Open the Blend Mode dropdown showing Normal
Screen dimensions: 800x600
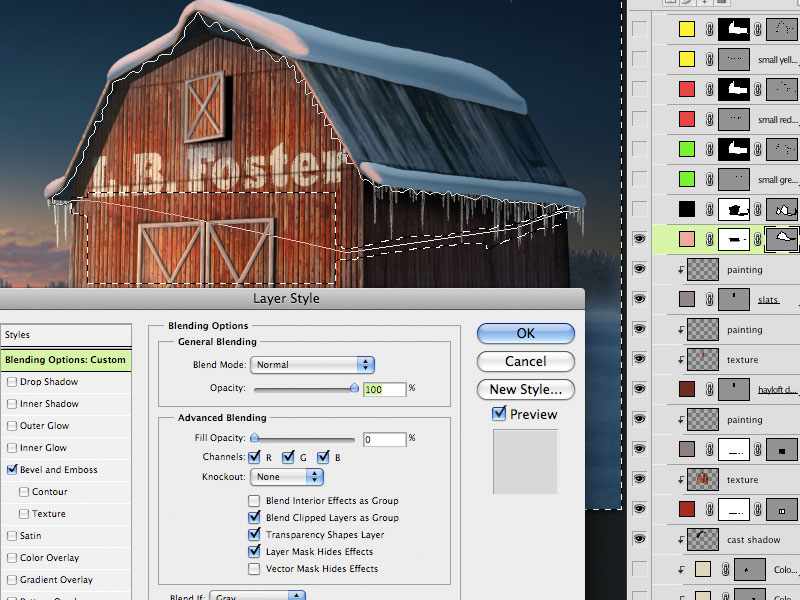click(312, 364)
